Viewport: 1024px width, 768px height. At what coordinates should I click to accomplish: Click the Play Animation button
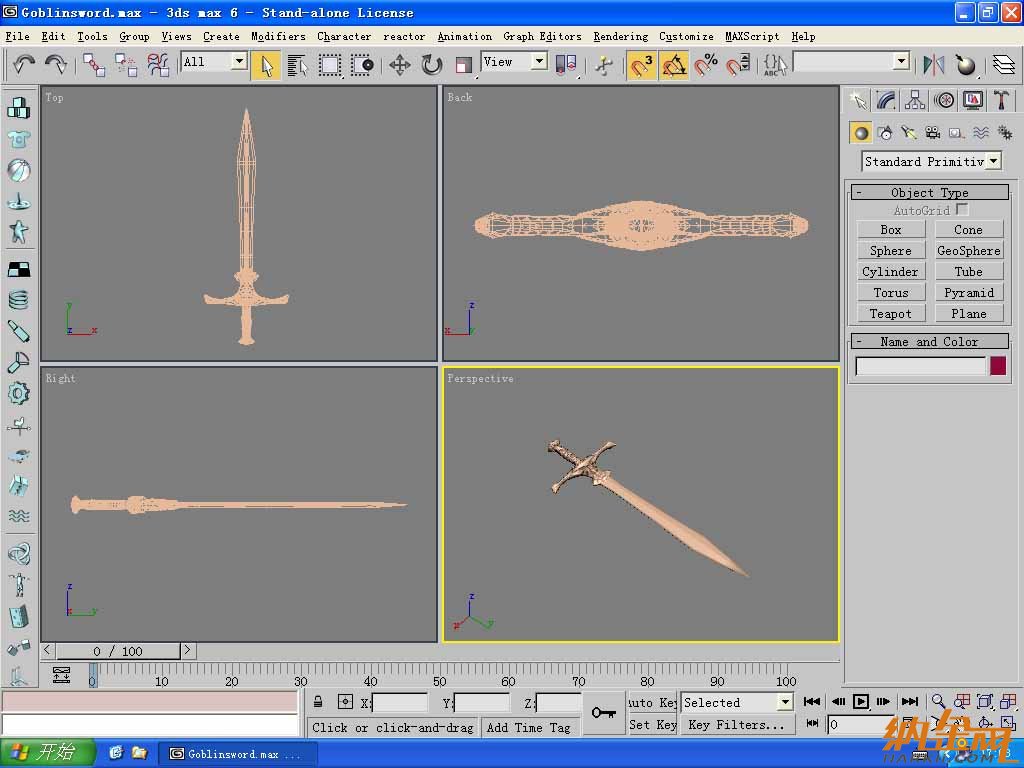click(x=861, y=701)
